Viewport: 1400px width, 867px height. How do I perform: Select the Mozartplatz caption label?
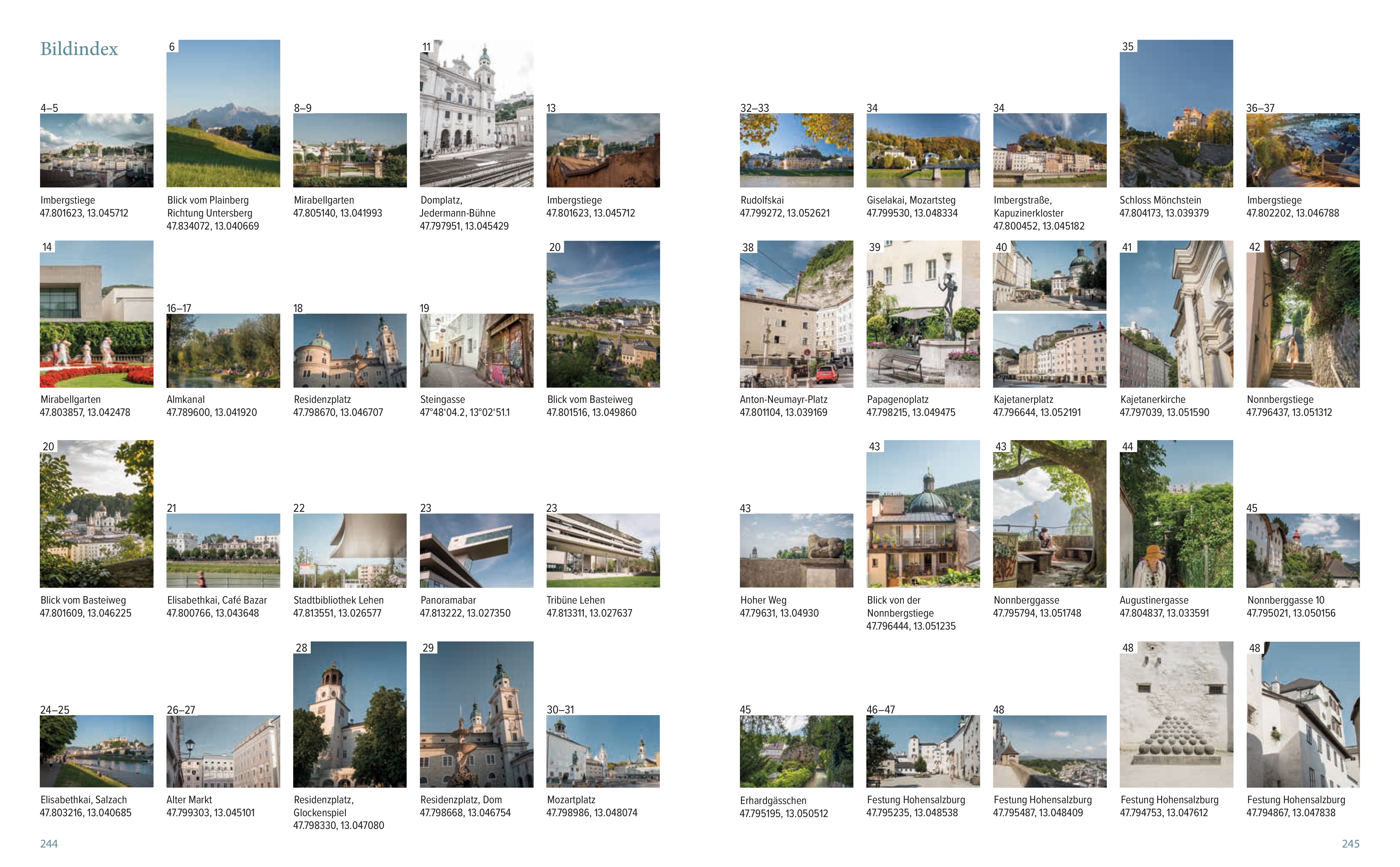tap(571, 799)
